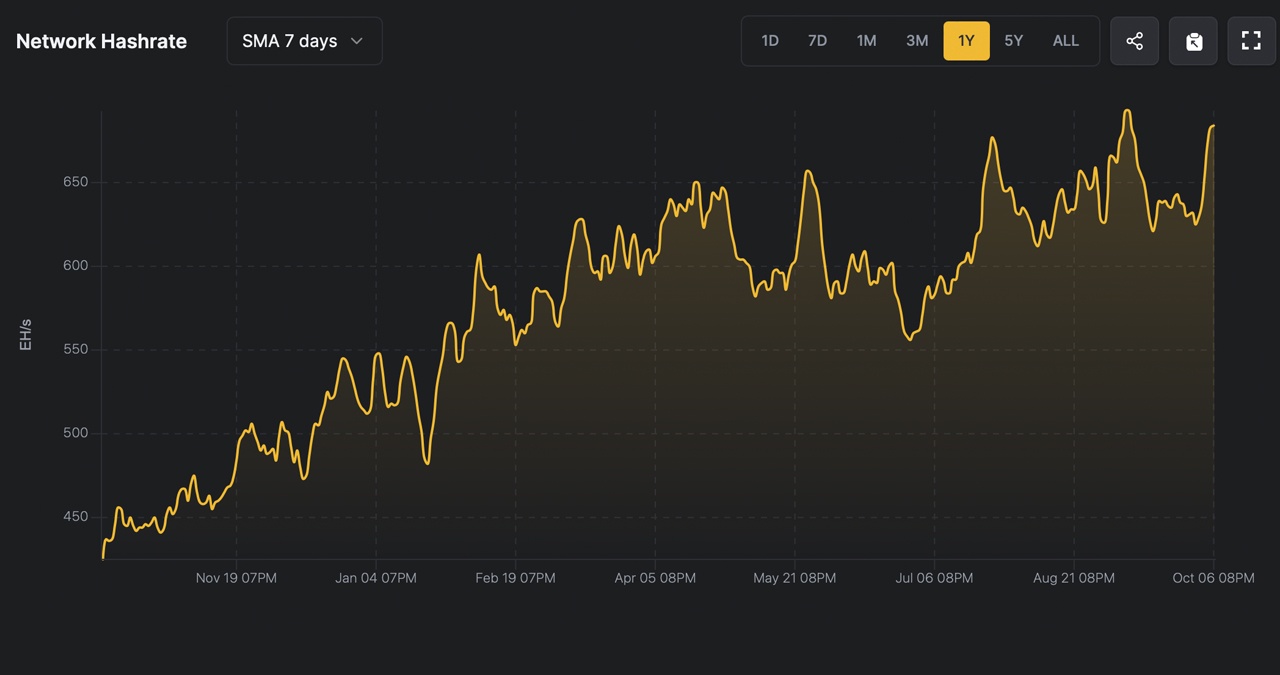The width and height of the screenshot is (1280, 675).
Task: Click the 450 y-axis label
Action: click(75, 517)
